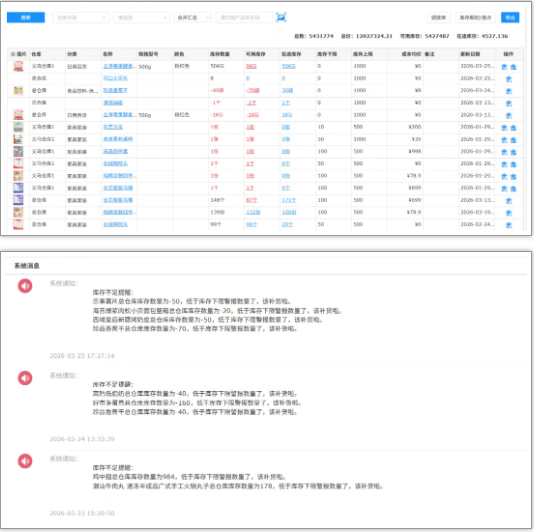The image size is (534, 532).
Task: Open the 50KG in-transit stock link
Action: click(288, 66)
